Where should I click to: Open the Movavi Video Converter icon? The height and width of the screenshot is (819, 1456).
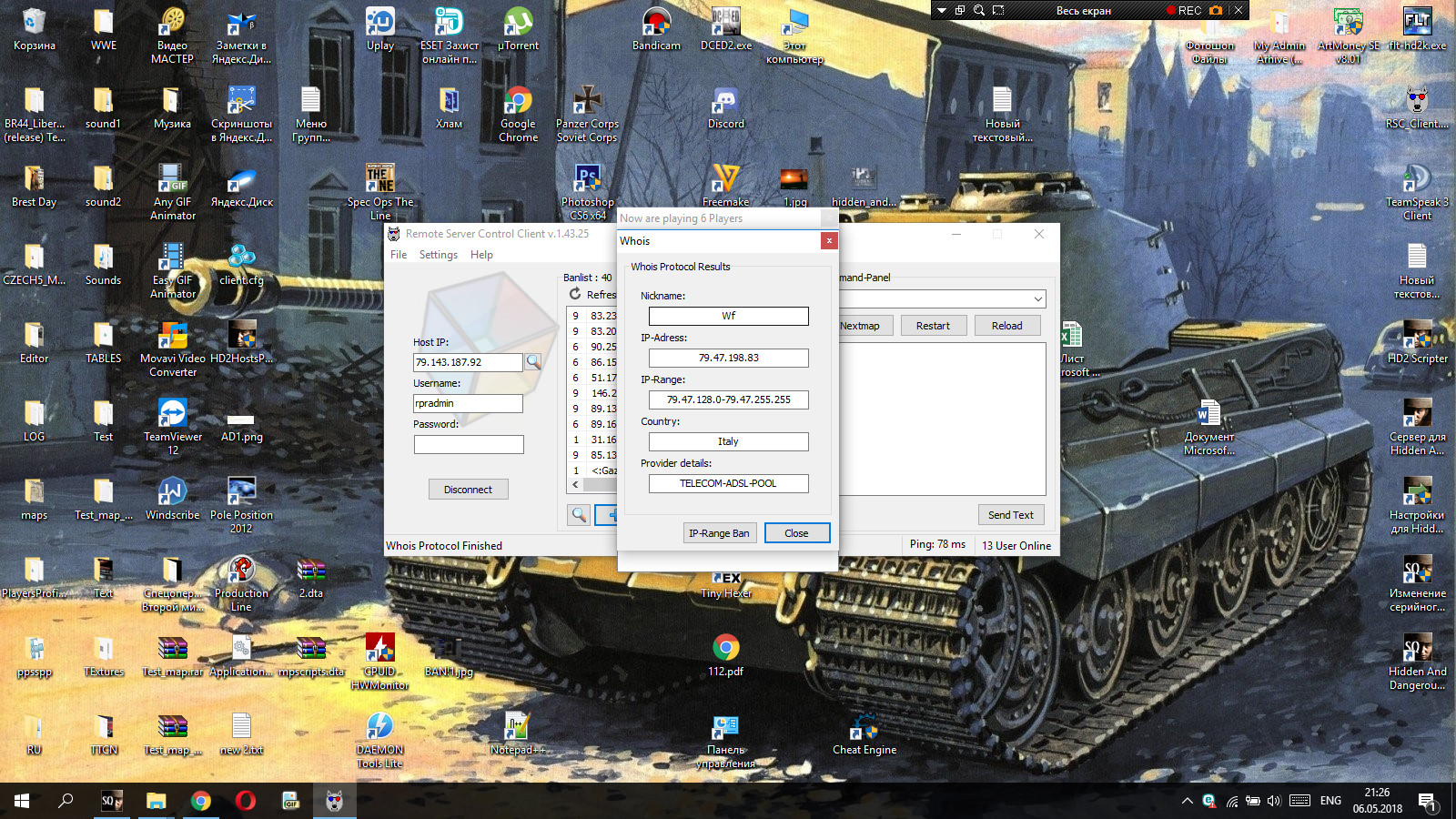click(173, 349)
